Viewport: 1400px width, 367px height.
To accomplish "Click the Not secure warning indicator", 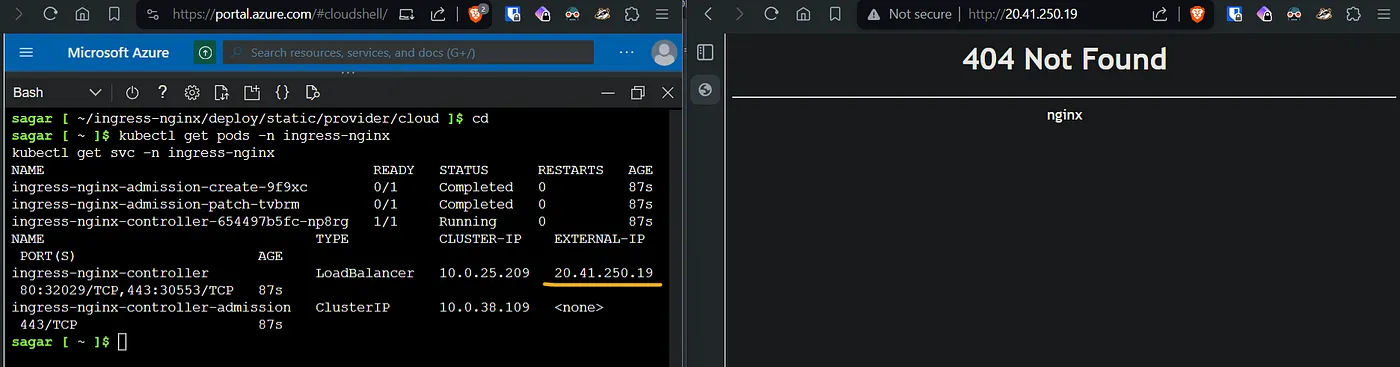I will point(909,15).
